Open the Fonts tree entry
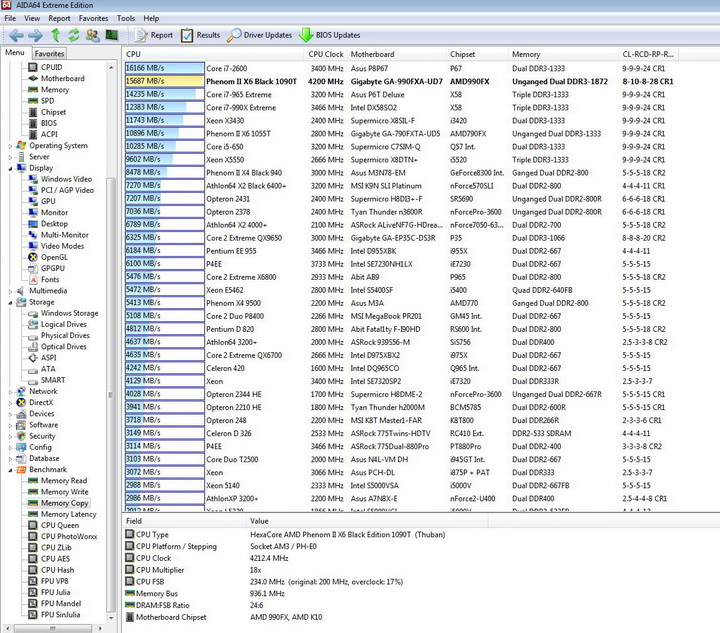 point(50,280)
